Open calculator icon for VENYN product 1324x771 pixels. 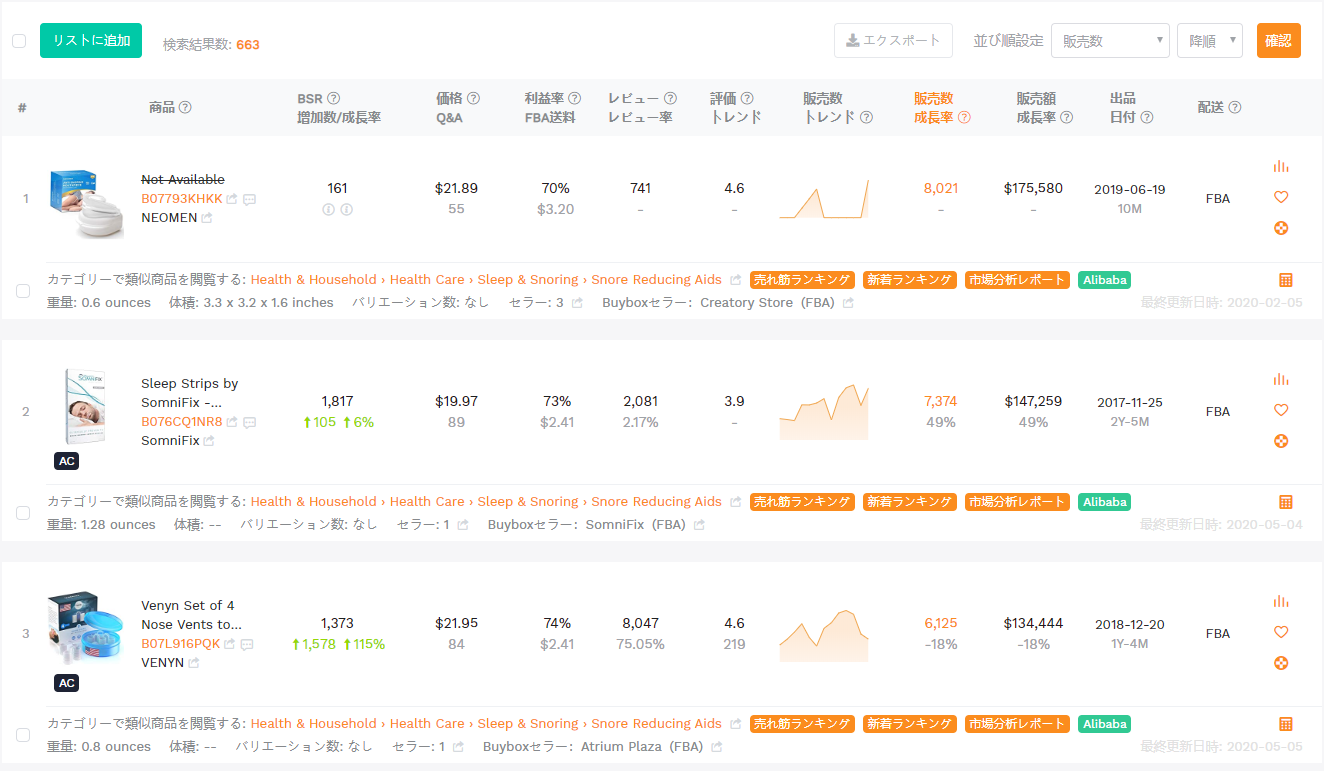click(1286, 724)
